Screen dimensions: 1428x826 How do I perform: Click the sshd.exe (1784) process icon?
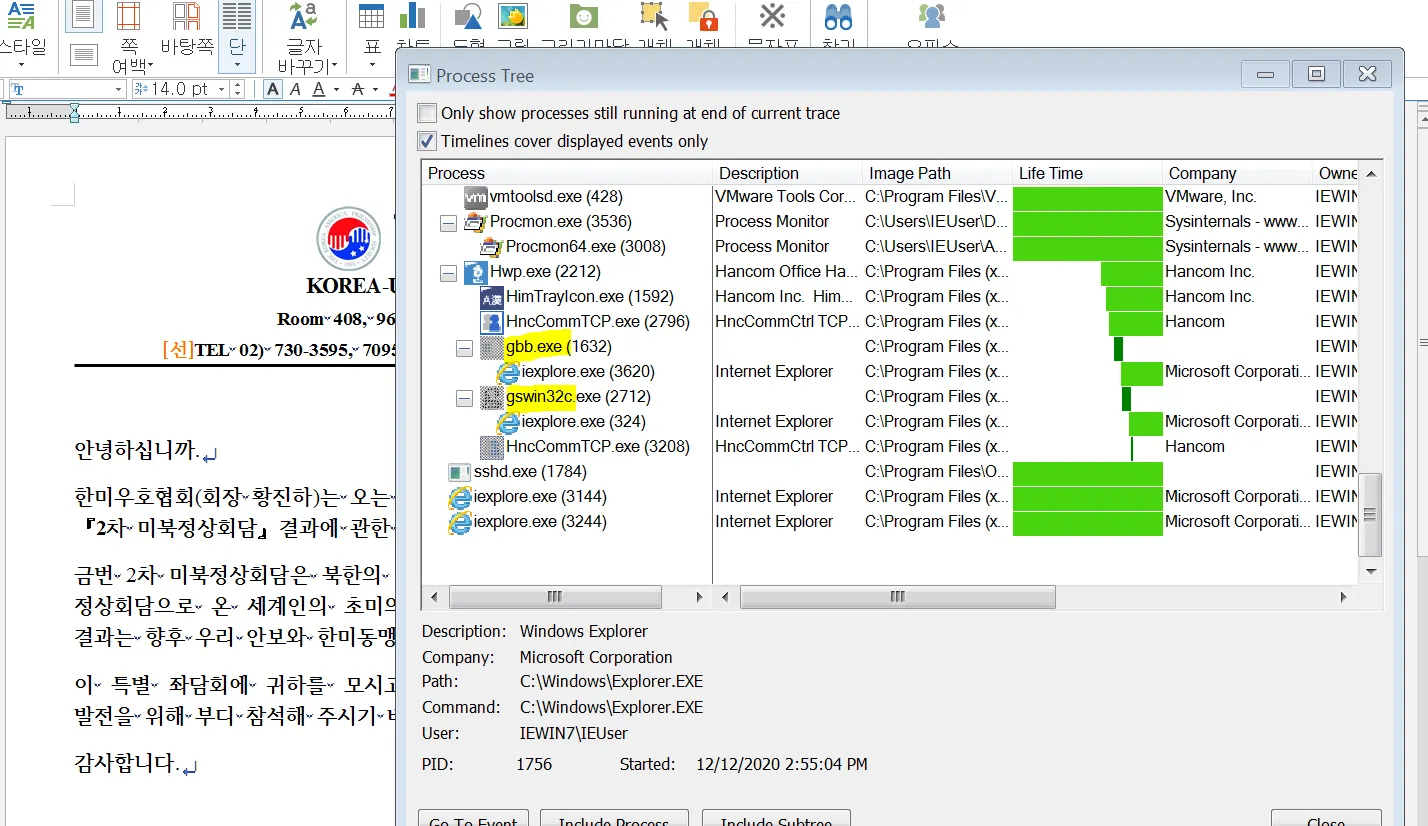click(x=459, y=472)
